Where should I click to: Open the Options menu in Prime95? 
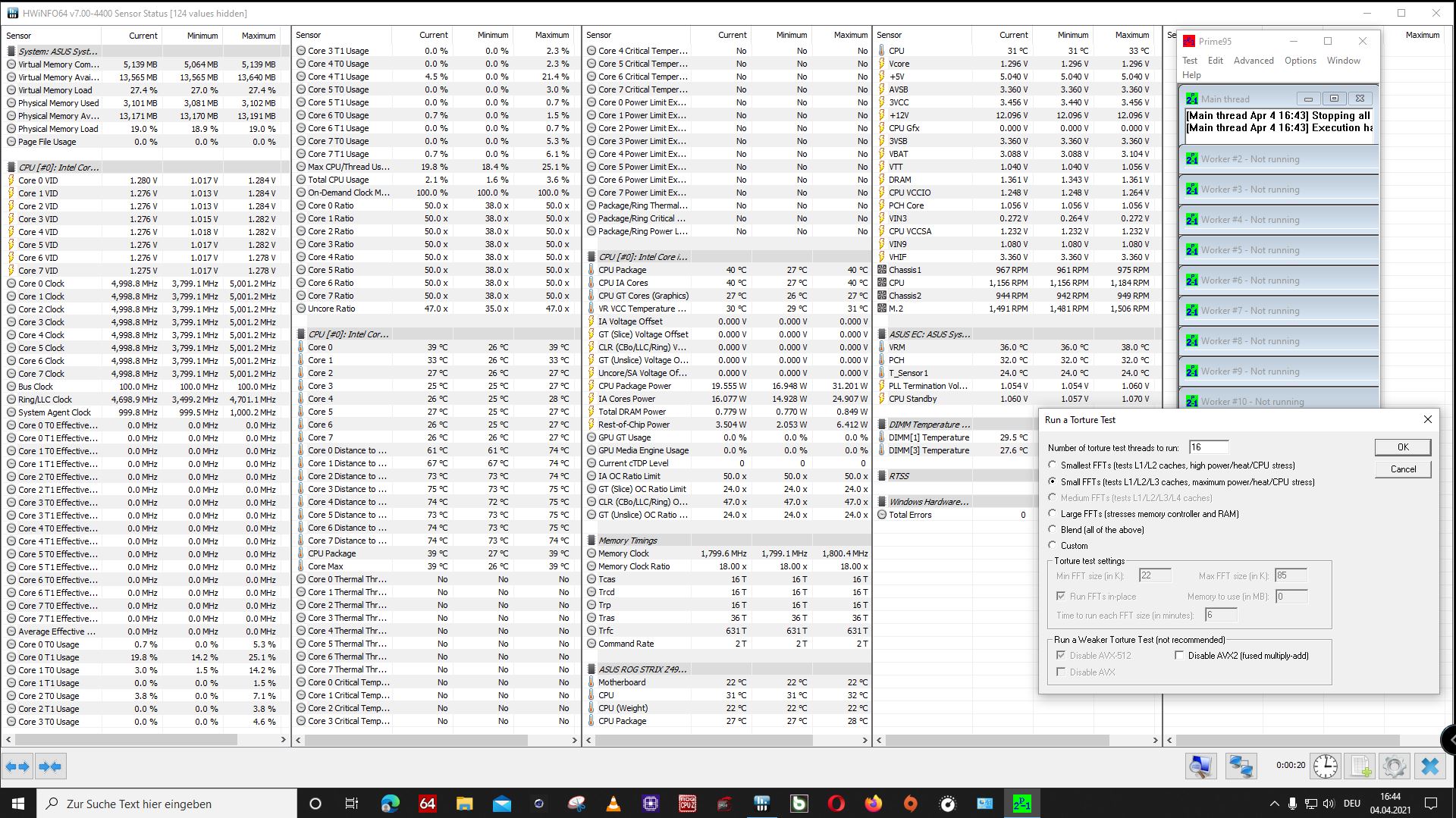pyautogui.click(x=1300, y=61)
